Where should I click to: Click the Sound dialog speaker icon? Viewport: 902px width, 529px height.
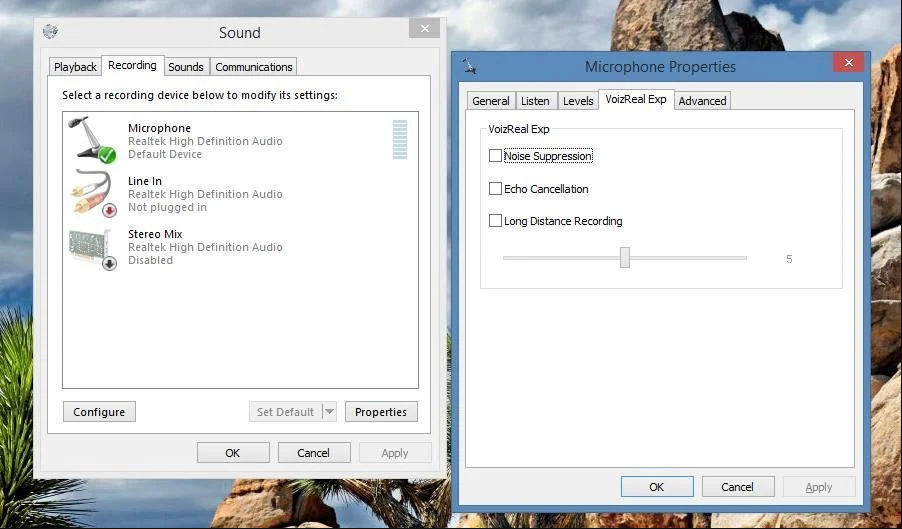[x=51, y=31]
